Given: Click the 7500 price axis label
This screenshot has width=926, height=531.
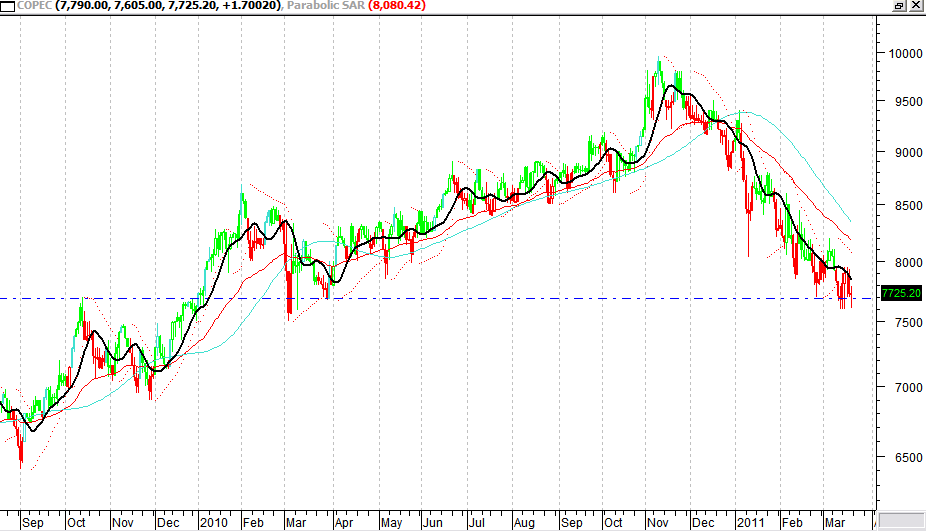Looking at the screenshot, I should pos(908,322).
